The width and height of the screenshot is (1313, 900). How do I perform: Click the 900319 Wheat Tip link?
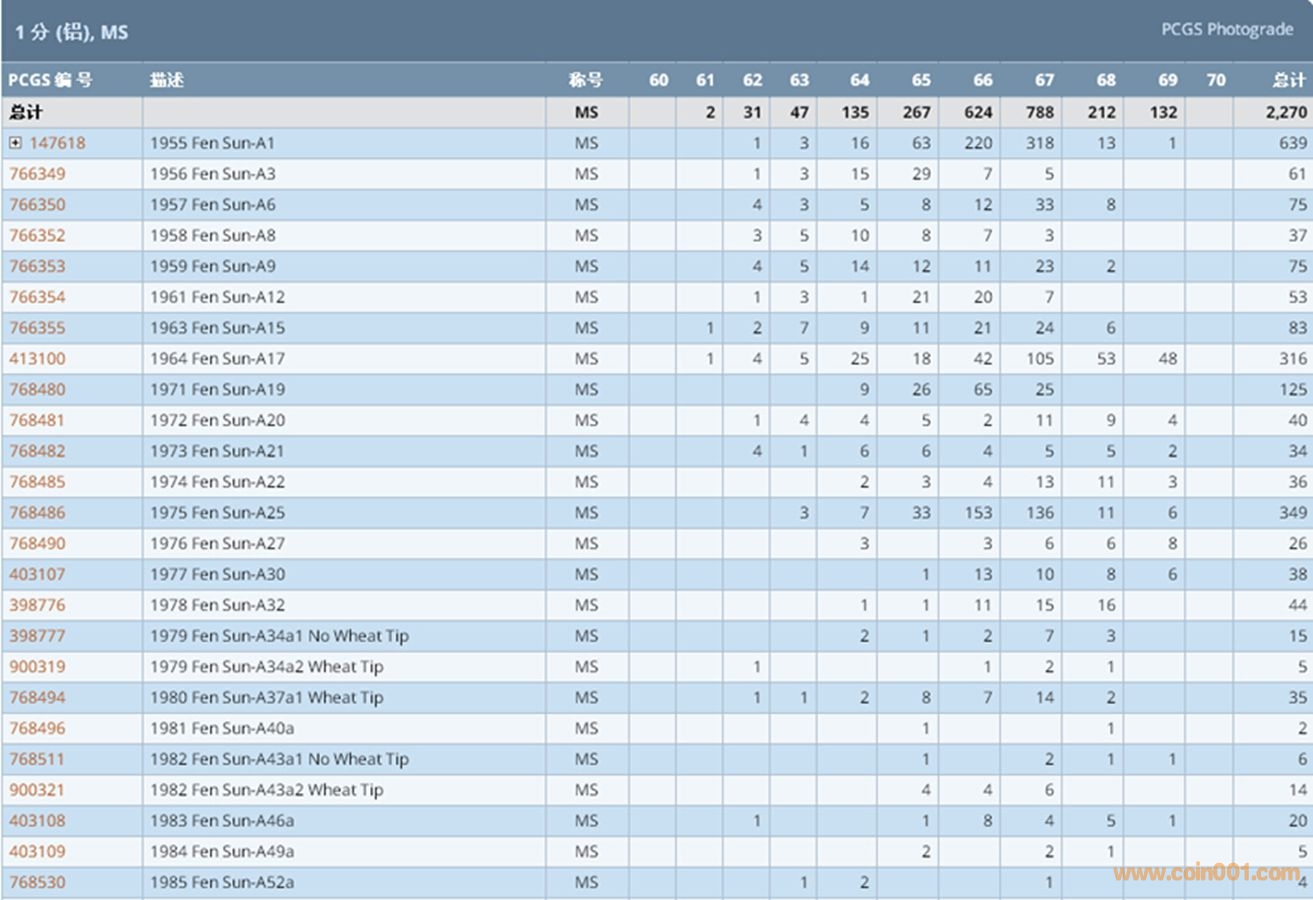pos(37,667)
